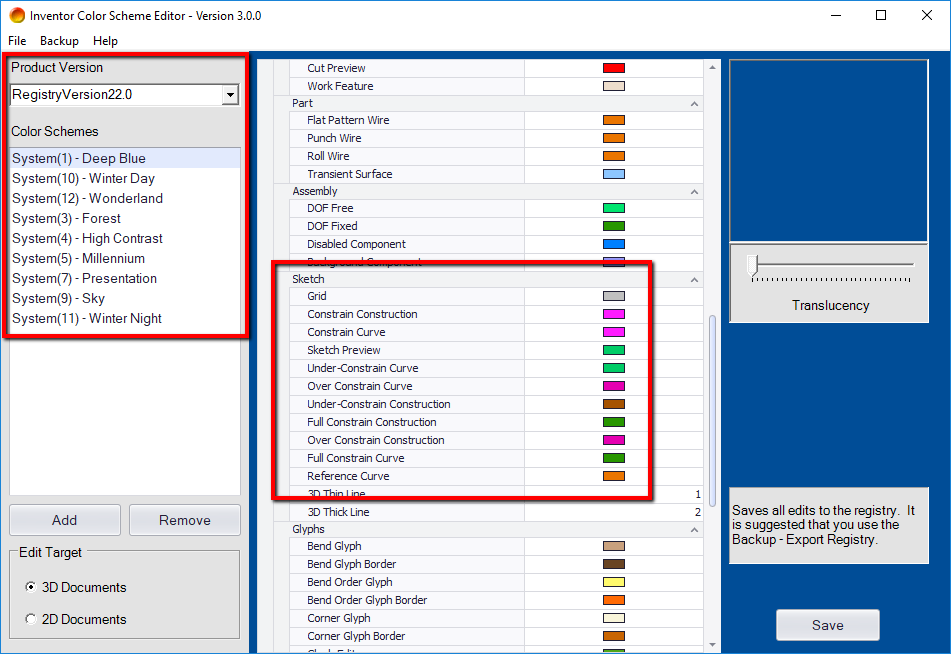Select System(10) - Winter Day scheme
Screen dimensions: 951x654
point(125,178)
